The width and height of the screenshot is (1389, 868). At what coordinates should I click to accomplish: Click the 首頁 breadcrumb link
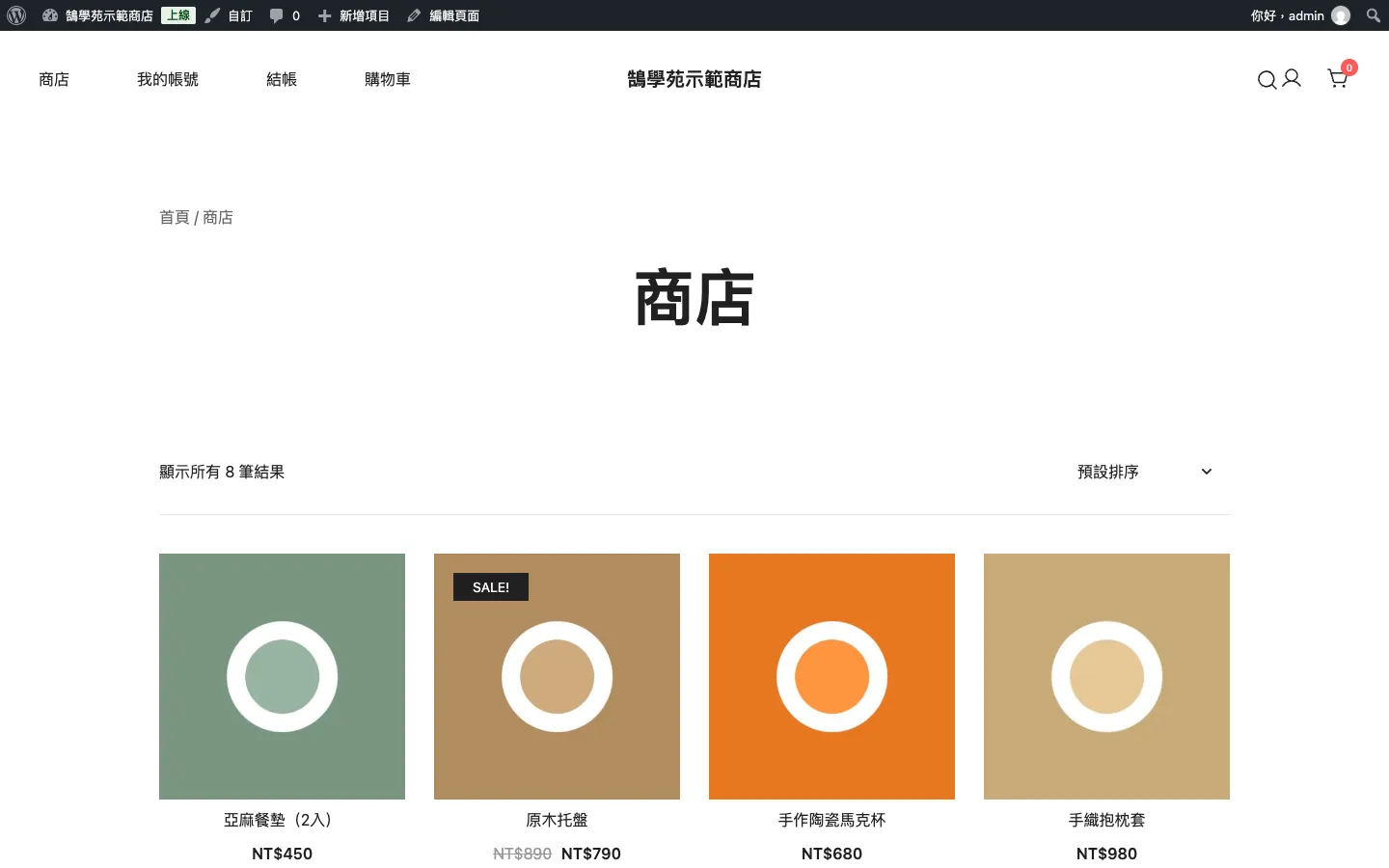coord(175,217)
